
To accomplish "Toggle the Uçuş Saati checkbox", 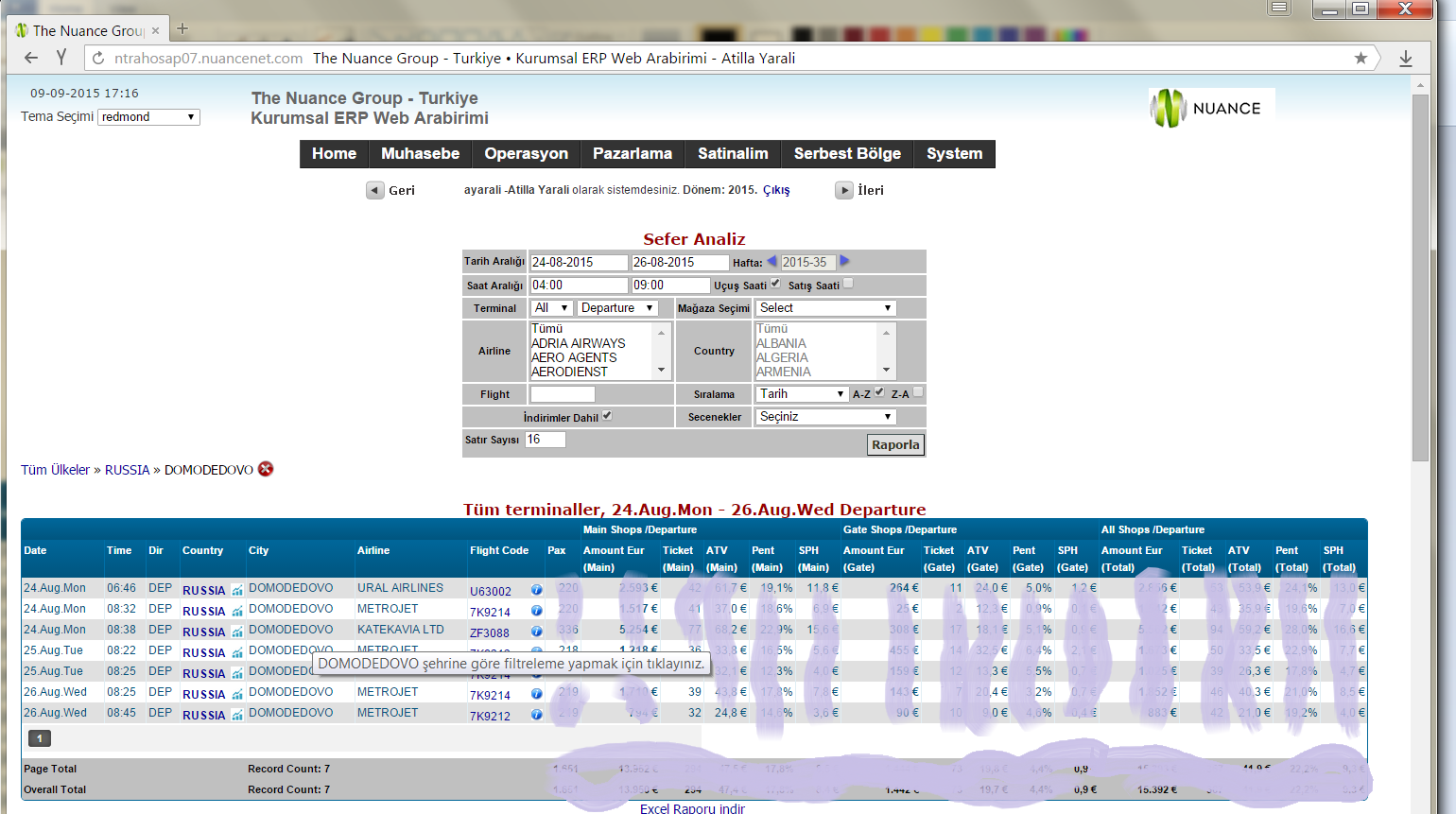I will (775, 283).
